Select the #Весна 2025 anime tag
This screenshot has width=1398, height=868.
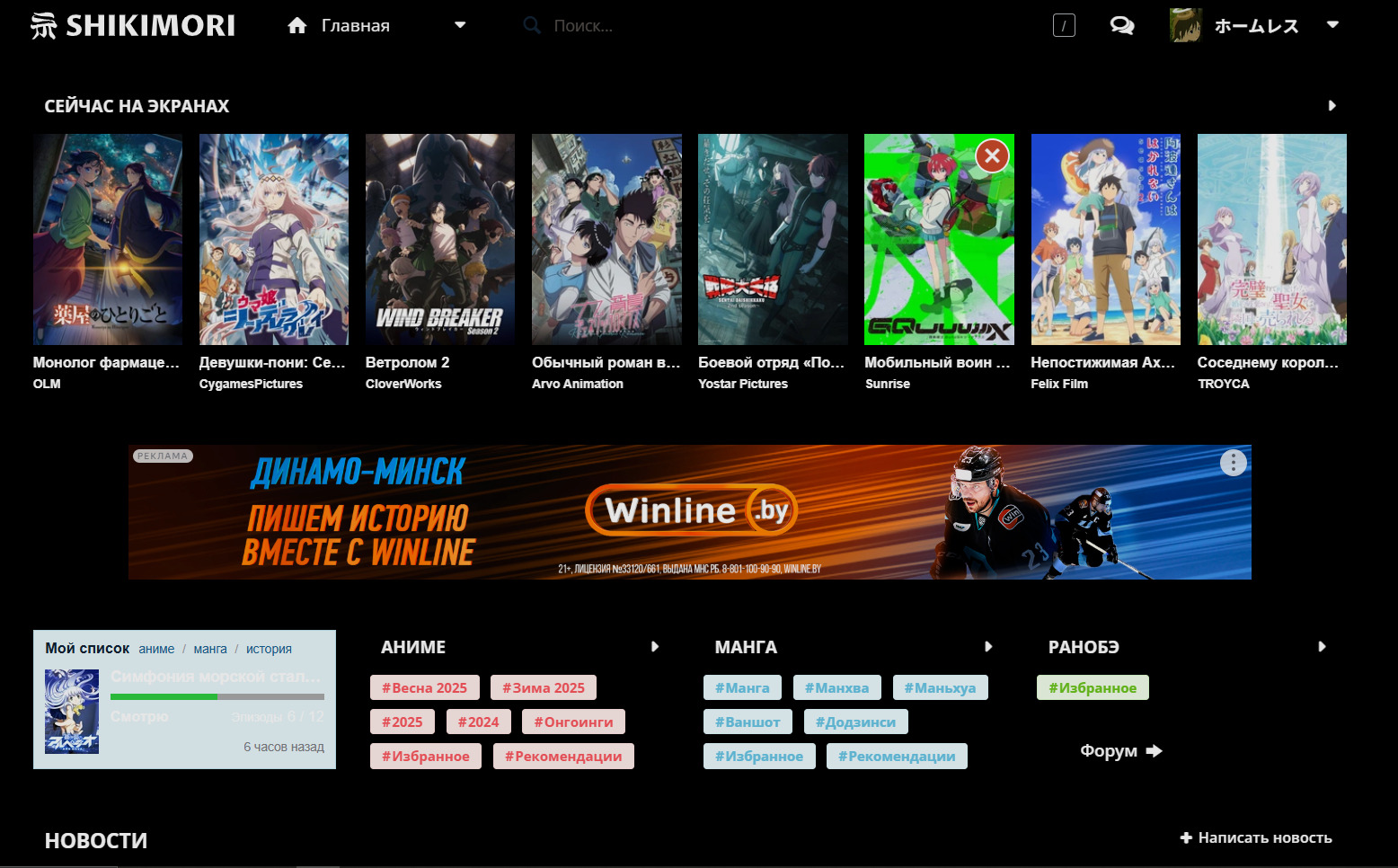(x=424, y=688)
